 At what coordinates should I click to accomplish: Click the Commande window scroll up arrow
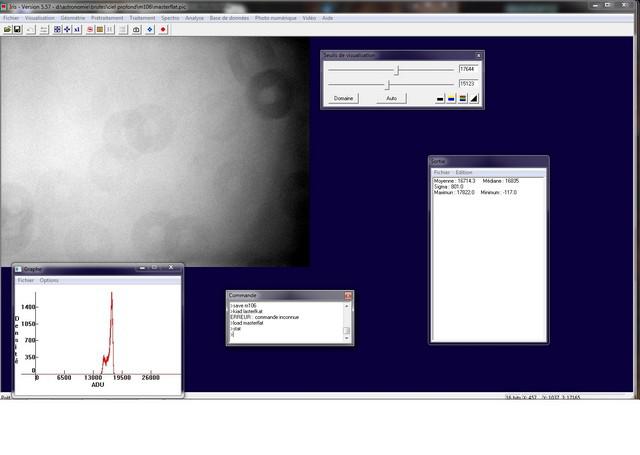pos(347,306)
